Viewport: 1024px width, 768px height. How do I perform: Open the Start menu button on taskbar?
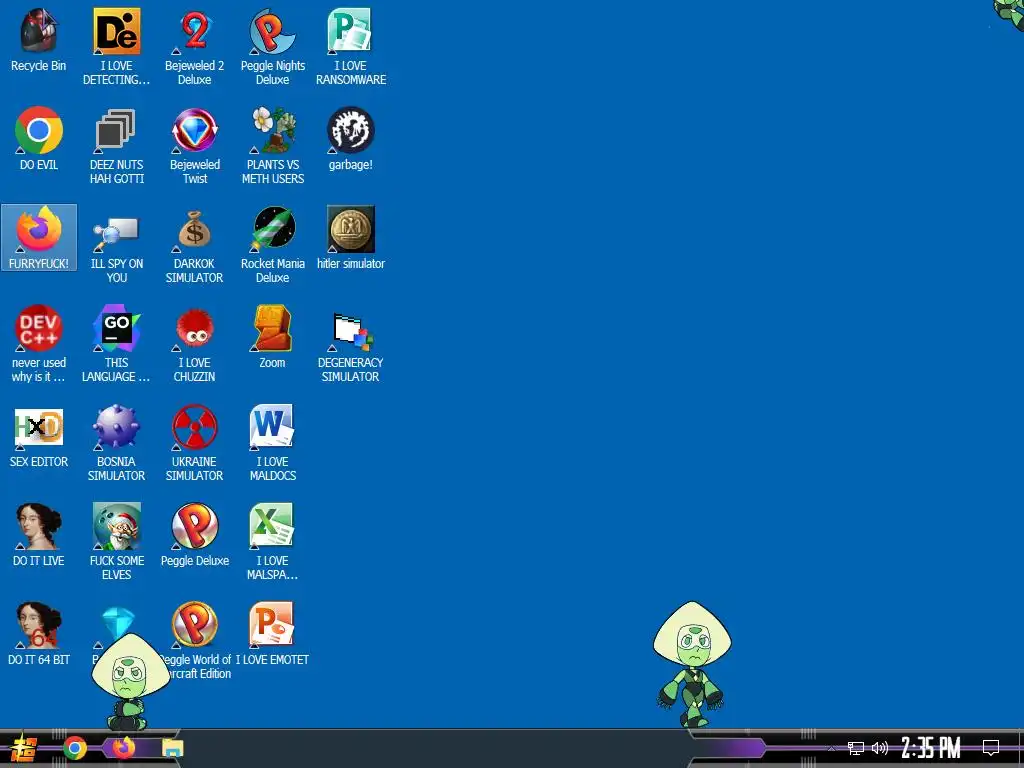click(x=23, y=748)
